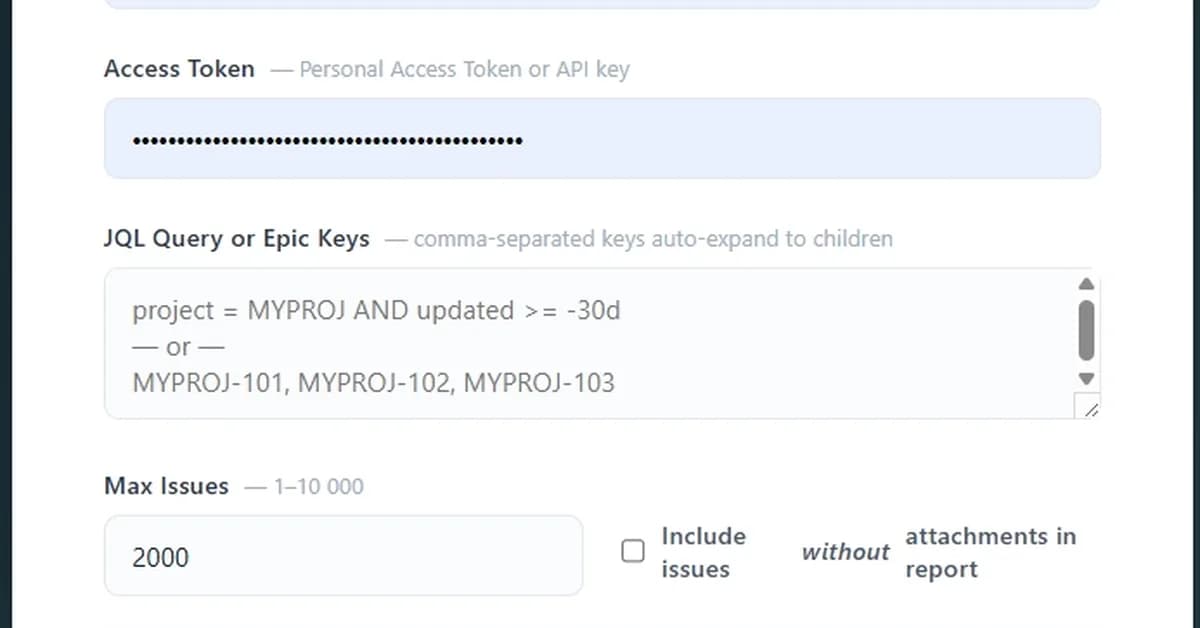1200x628 pixels.
Task: Click the 'Access Token' field label
Action: 179,68
